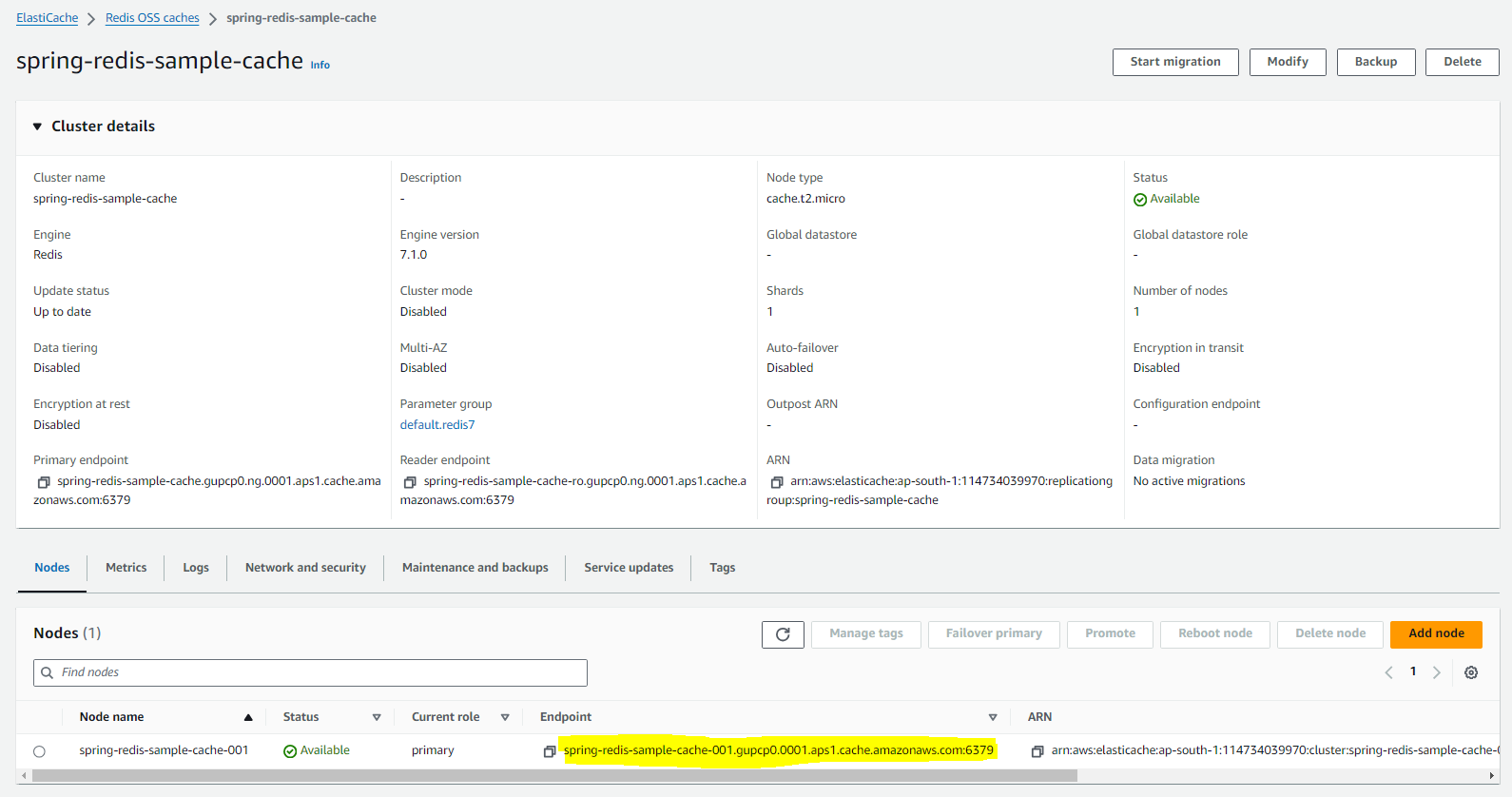Screen dimensions: 1512x797
Task: Sort by Node name column arrow
Action: 248,717
